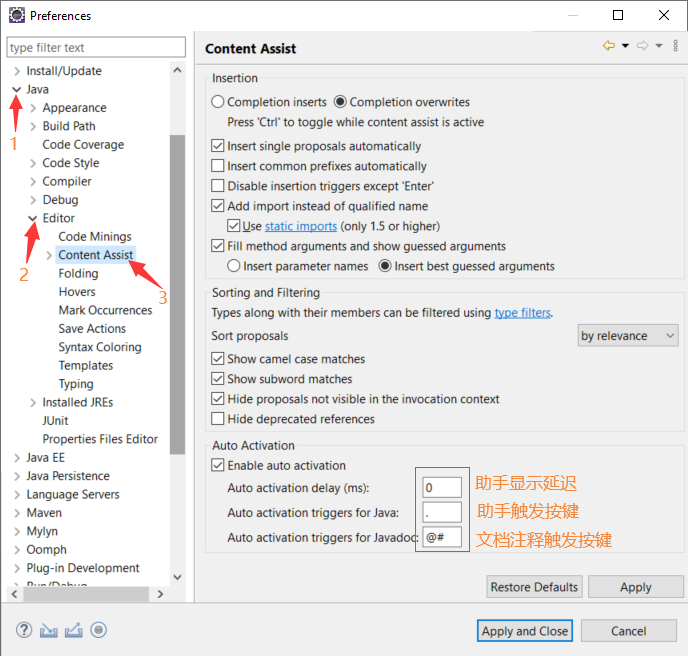Expand the Code Style node
Viewport: 688px width, 656px height.
click(33, 163)
